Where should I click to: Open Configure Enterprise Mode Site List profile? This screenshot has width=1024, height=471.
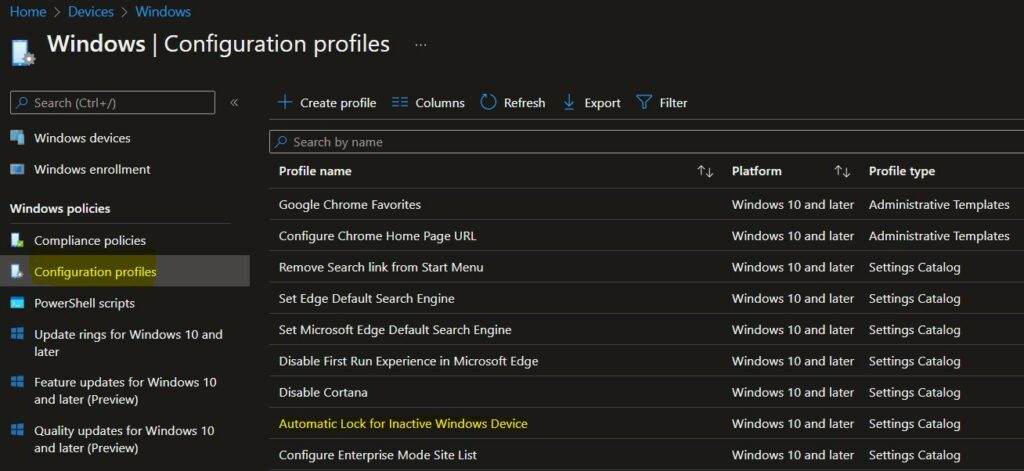click(x=378, y=455)
